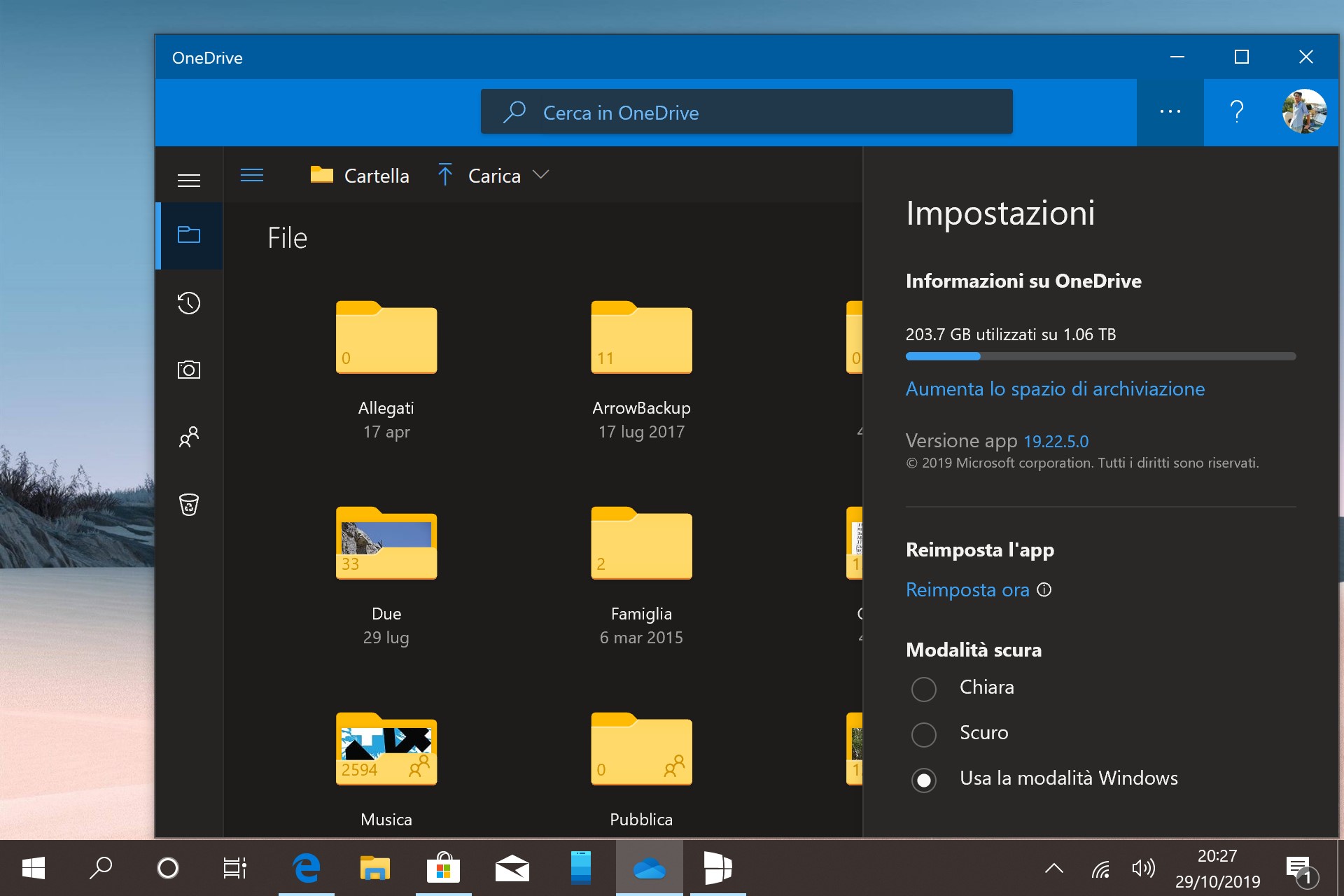Open the Windows Start menu
1344x896 pixels.
coord(34,868)
